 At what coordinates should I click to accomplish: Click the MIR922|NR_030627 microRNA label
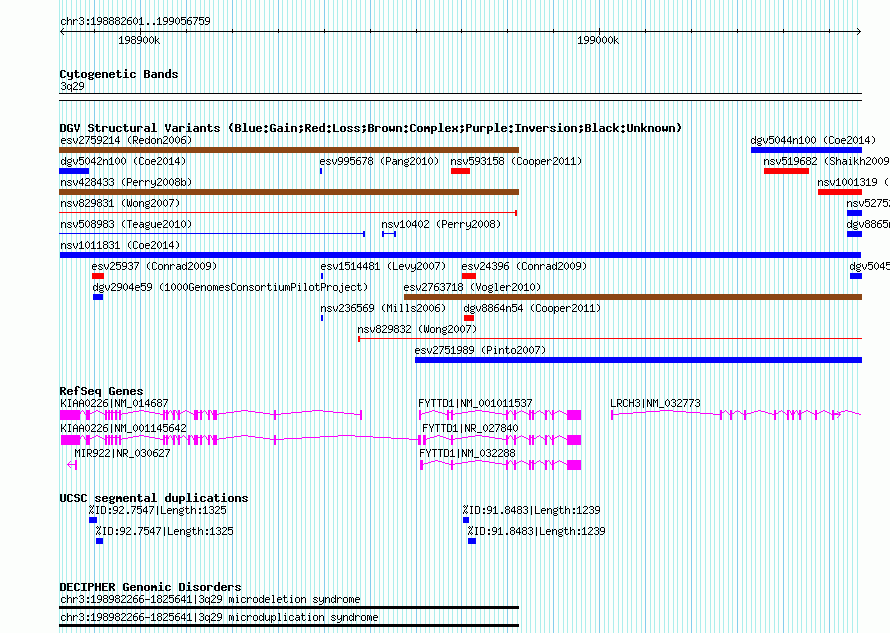pos(122,453)
